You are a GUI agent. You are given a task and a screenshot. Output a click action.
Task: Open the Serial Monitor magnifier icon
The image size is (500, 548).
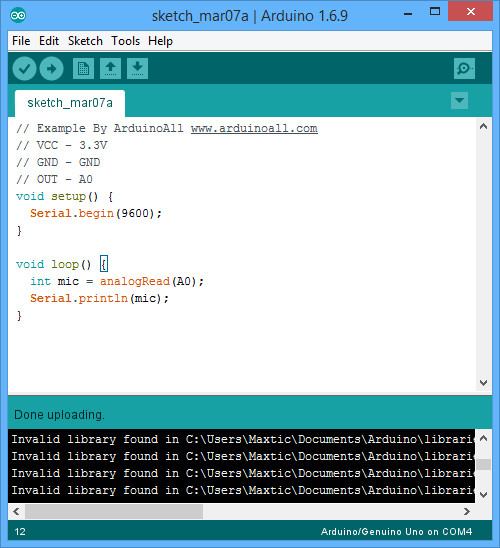click(x=464, y=68)
